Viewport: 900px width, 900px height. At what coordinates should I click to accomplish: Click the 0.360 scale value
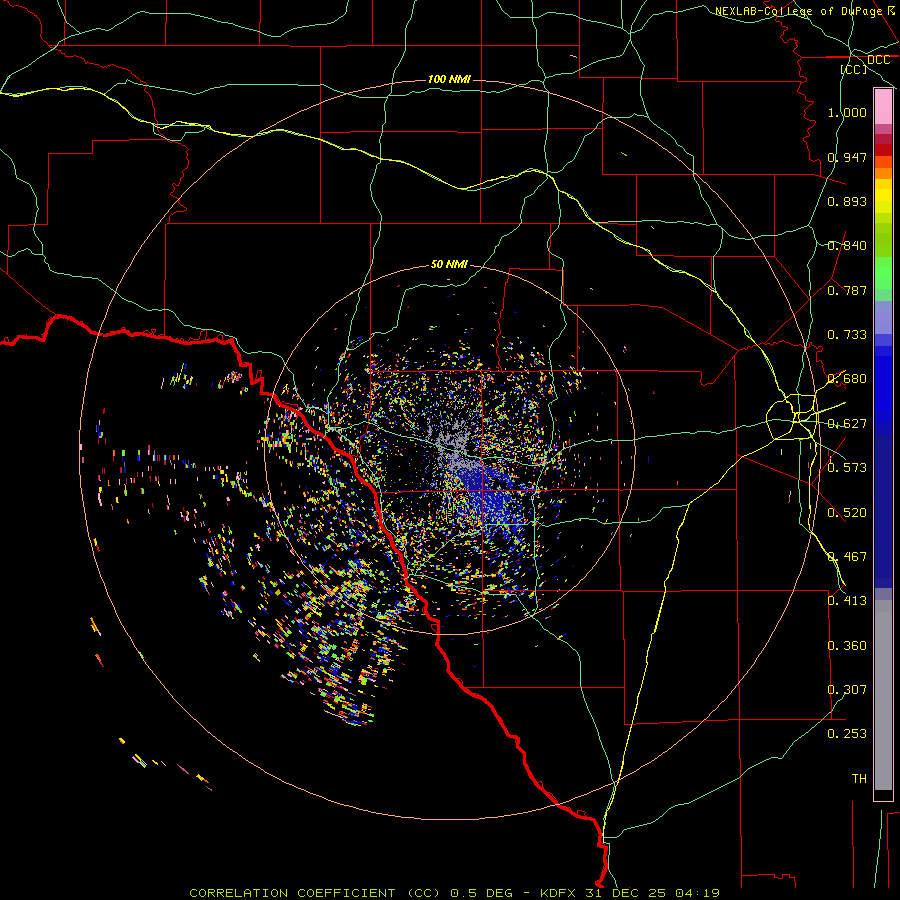pos(847,646)
